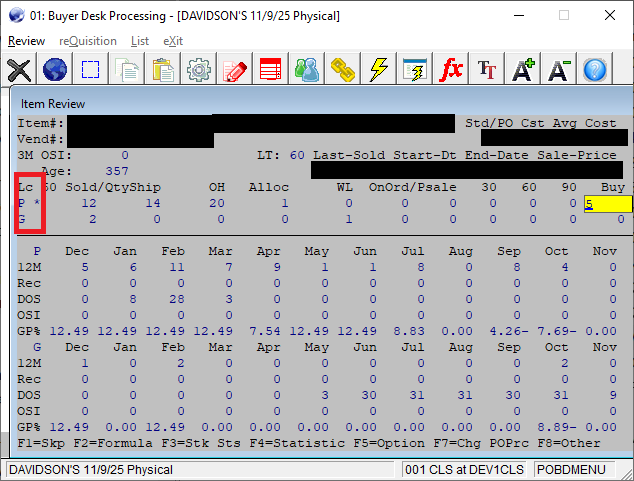This screenshot has width=634, height=481.
Task: Click the yellow Buy quantity input field
Action: [608, 204]
